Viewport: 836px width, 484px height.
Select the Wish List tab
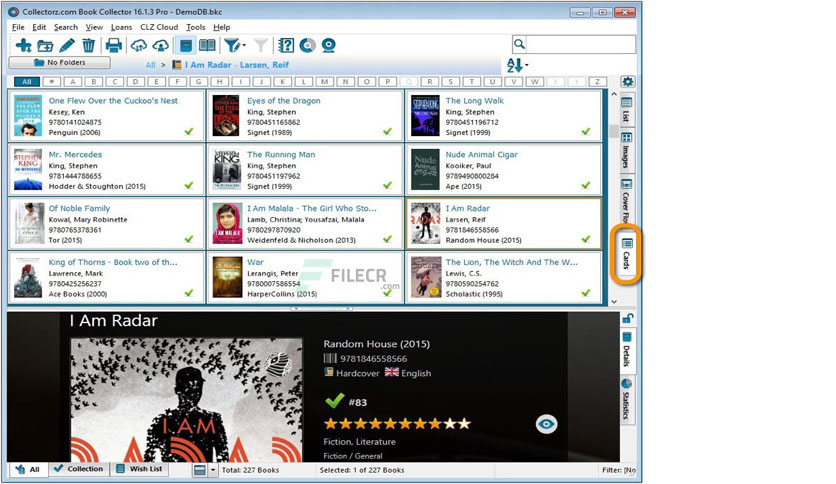click(140, 469)
